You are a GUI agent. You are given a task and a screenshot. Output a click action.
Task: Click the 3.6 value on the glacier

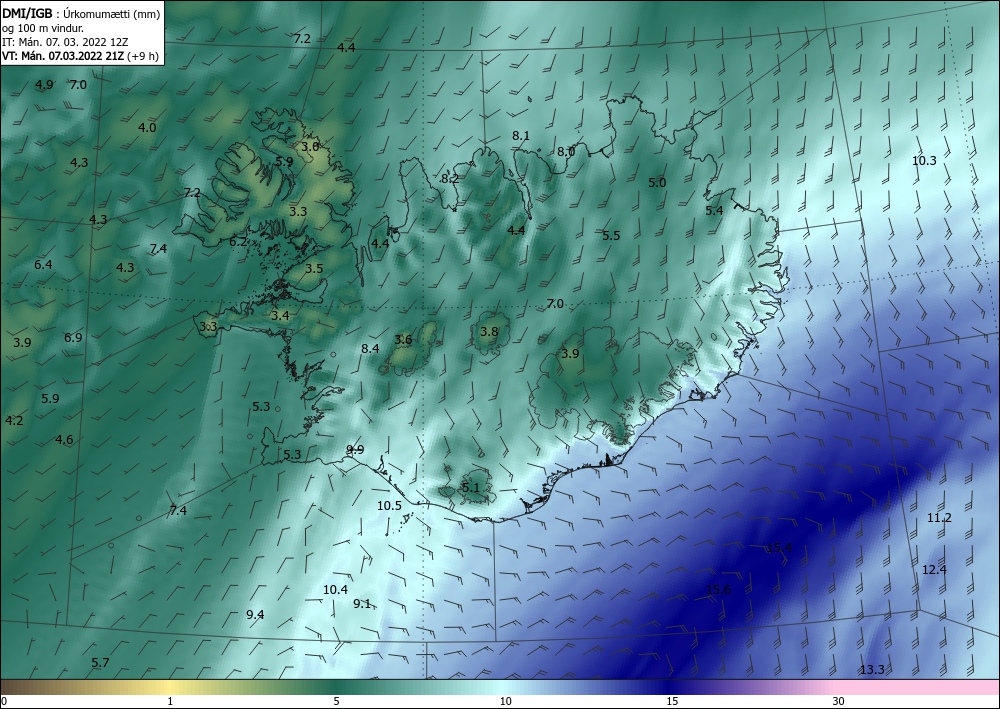click(x=403, y=340)
